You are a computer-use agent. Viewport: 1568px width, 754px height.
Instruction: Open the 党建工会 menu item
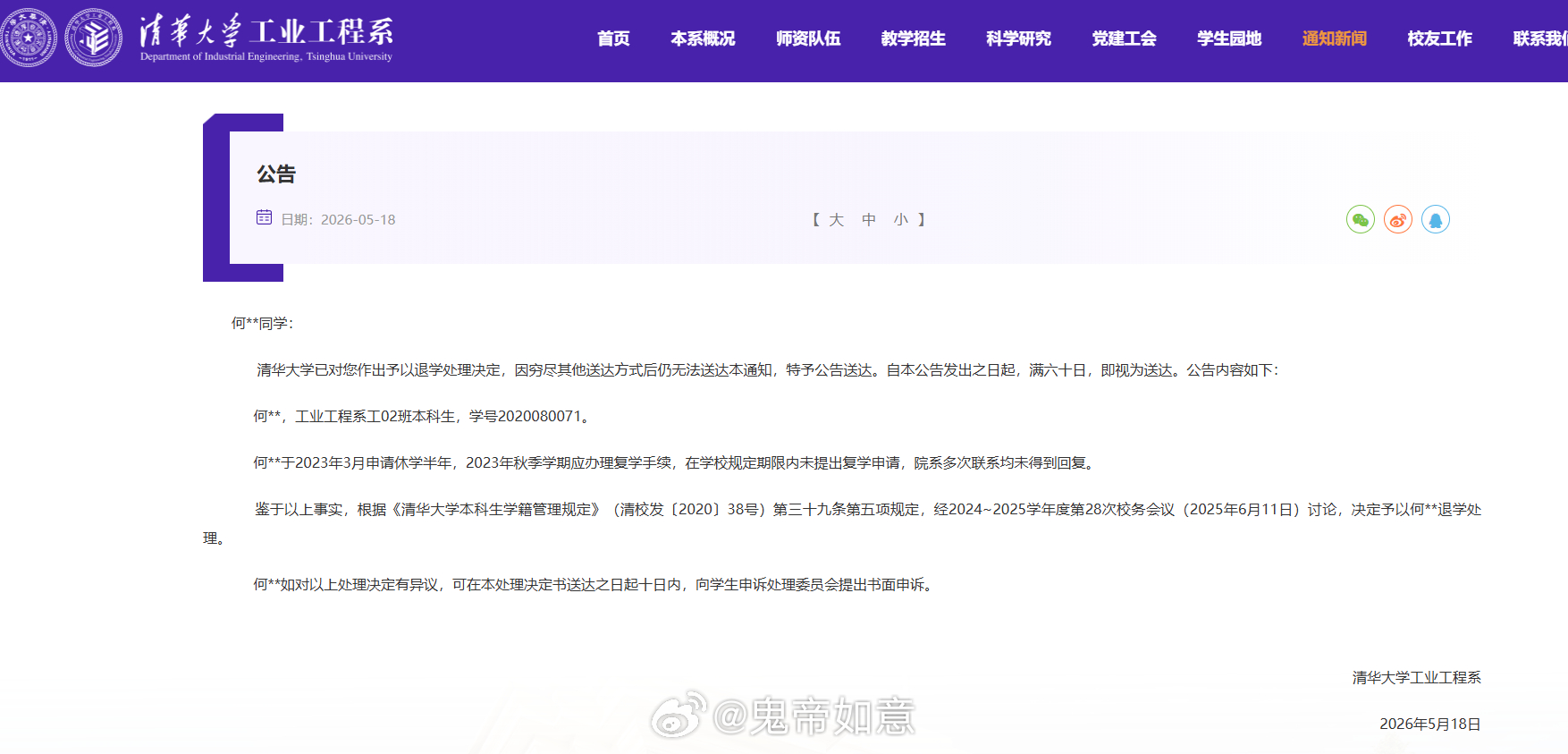coord(1125,38)
